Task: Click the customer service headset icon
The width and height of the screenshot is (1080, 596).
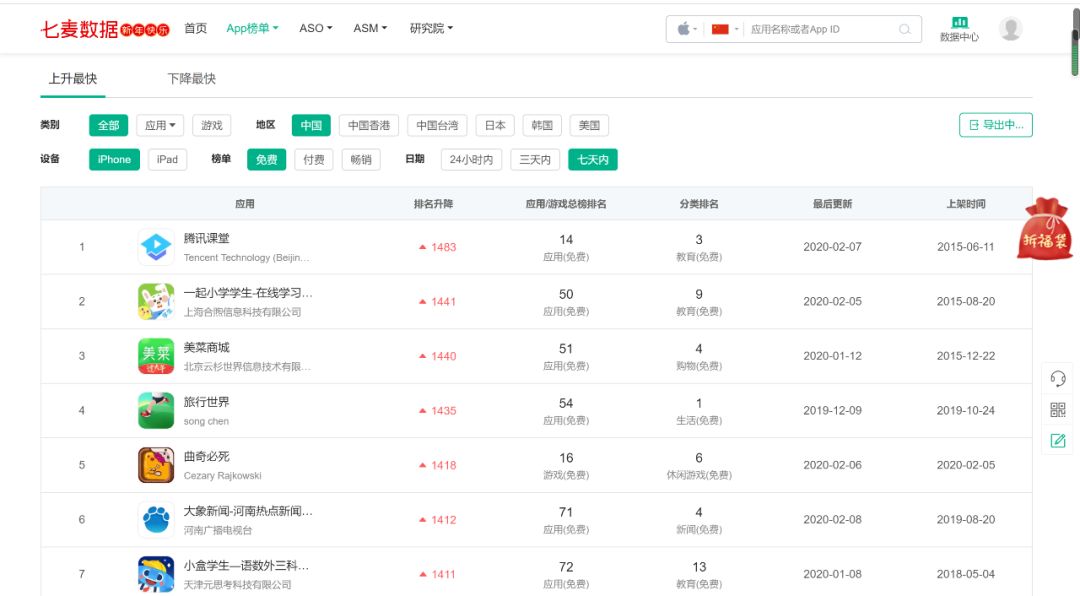Action: pos(1058,378)
